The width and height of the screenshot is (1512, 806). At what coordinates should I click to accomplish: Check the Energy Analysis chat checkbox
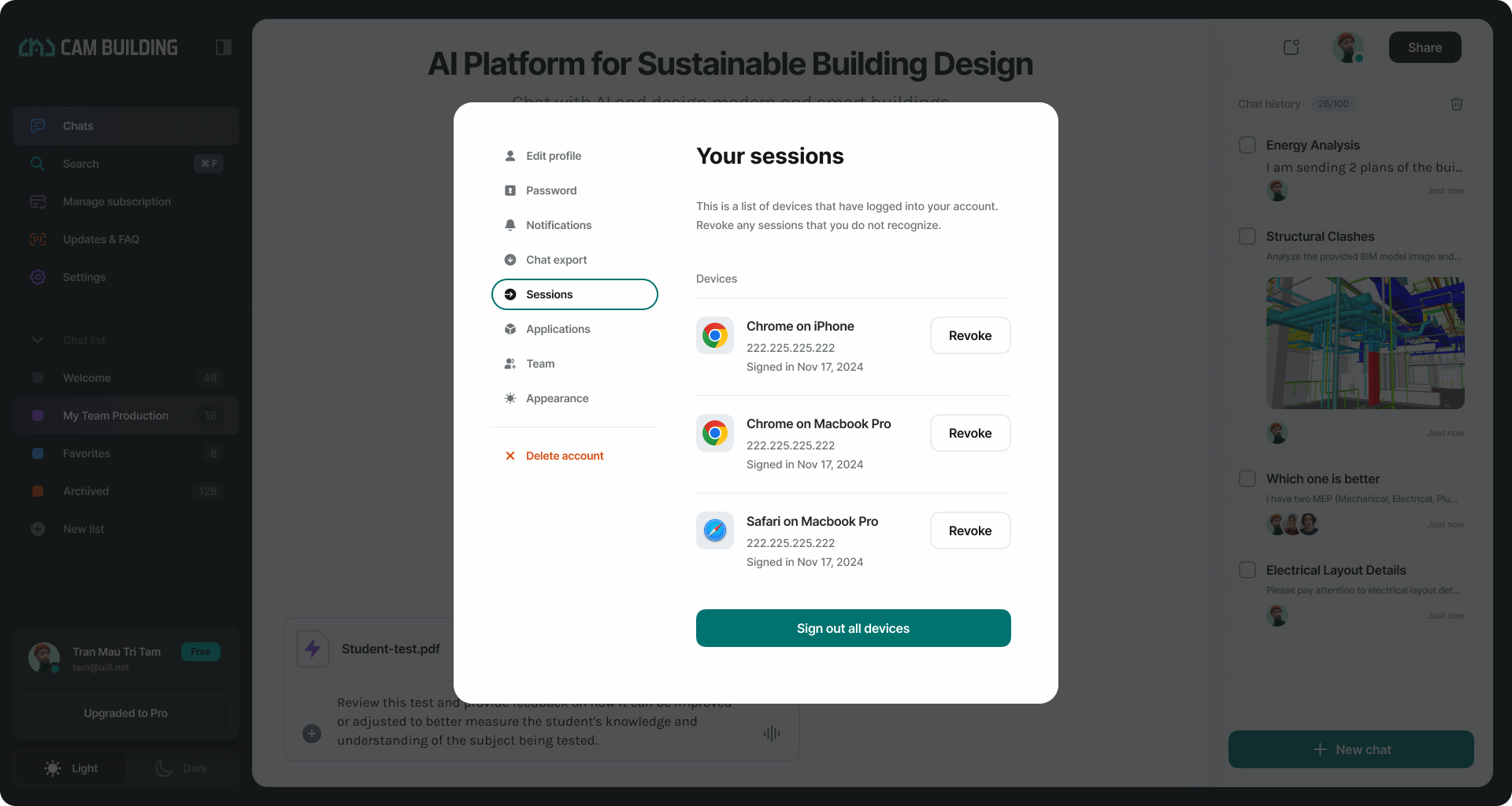1247,145
